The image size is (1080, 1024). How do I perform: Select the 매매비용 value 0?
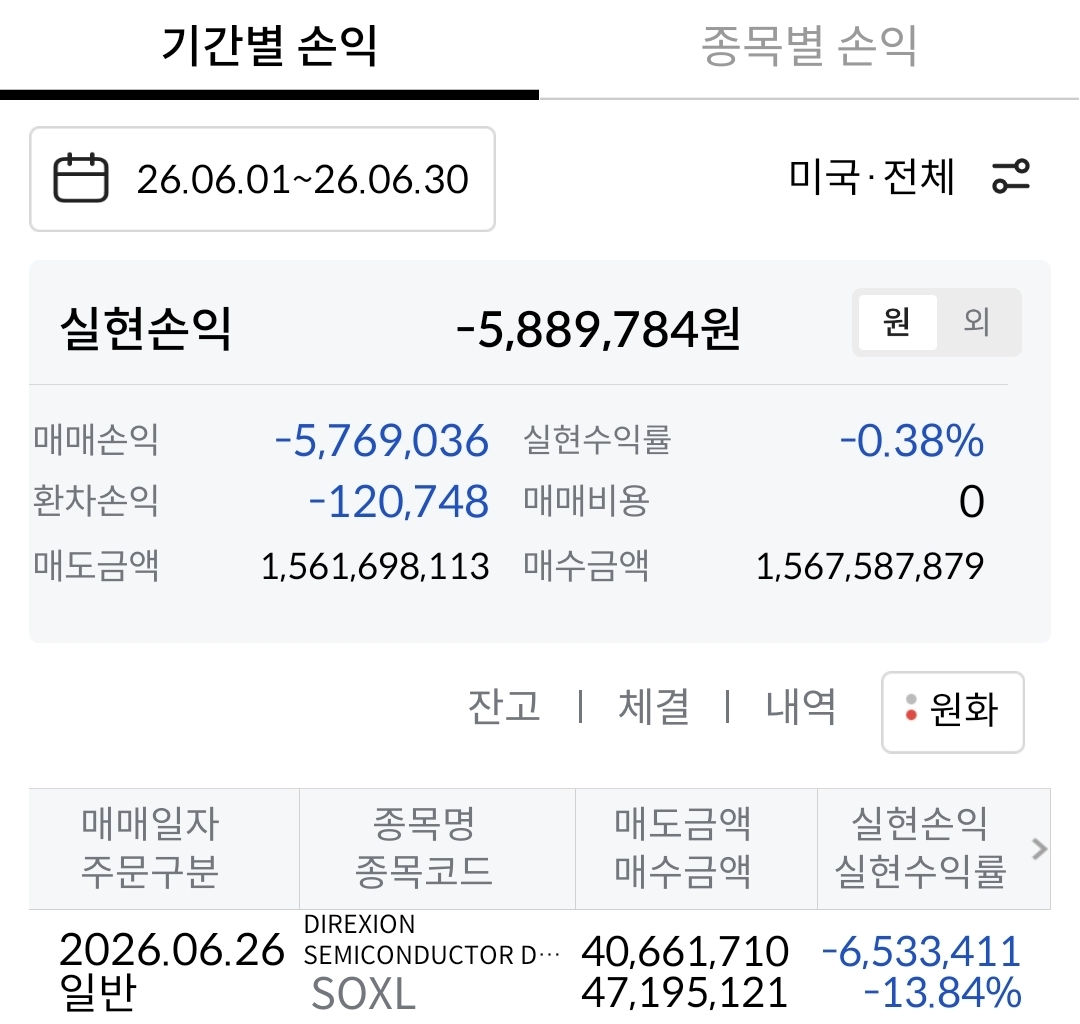tap(972, 501)
